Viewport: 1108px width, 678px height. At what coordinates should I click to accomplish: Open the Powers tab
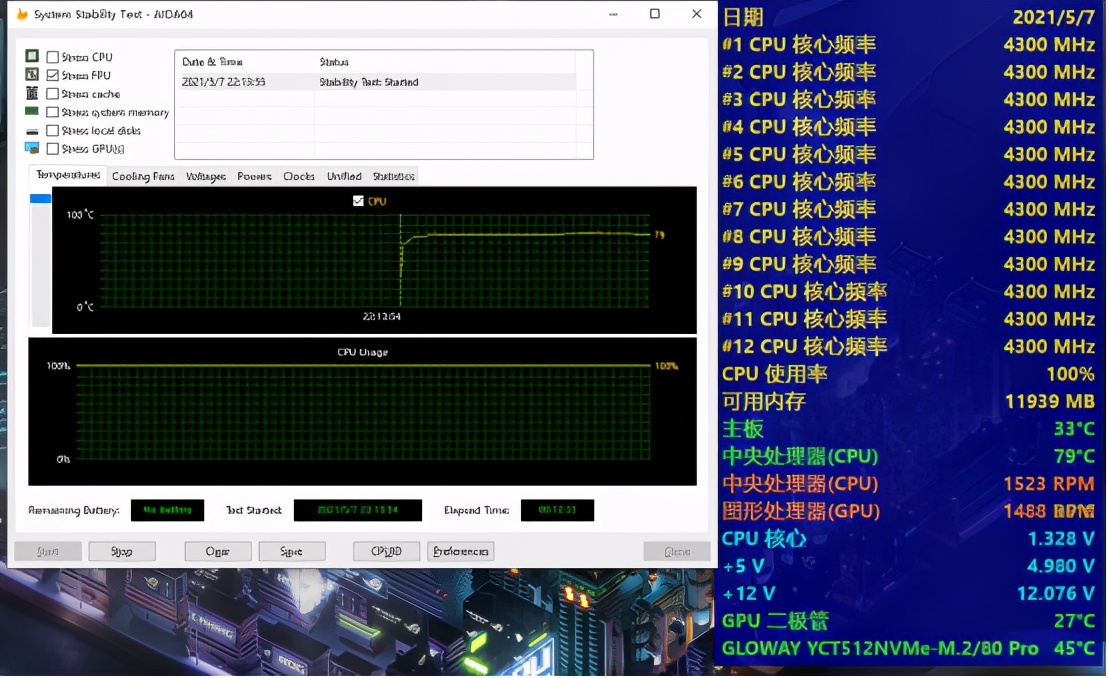pyautogui.click(x=254, y=176)
